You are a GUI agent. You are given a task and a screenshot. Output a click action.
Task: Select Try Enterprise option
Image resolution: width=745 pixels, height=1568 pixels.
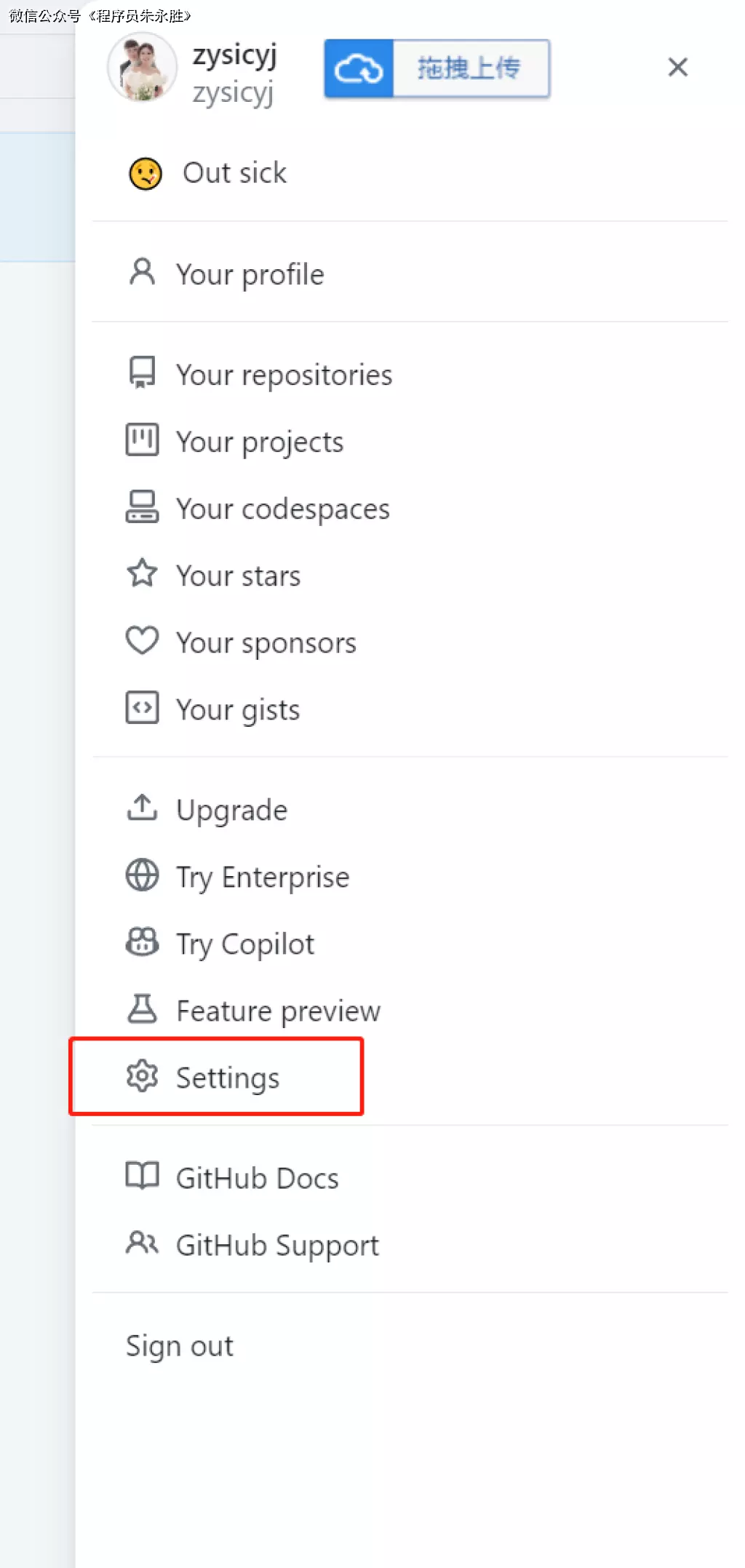pyautogui.click(x=262, y=877)
